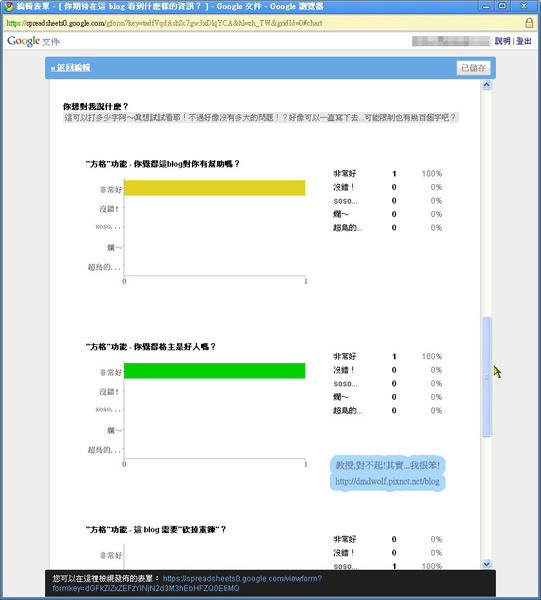The image size is (541, 600).
Task: Click the chart title about blog對你有幫助嗎
Action: pos(163,164)
